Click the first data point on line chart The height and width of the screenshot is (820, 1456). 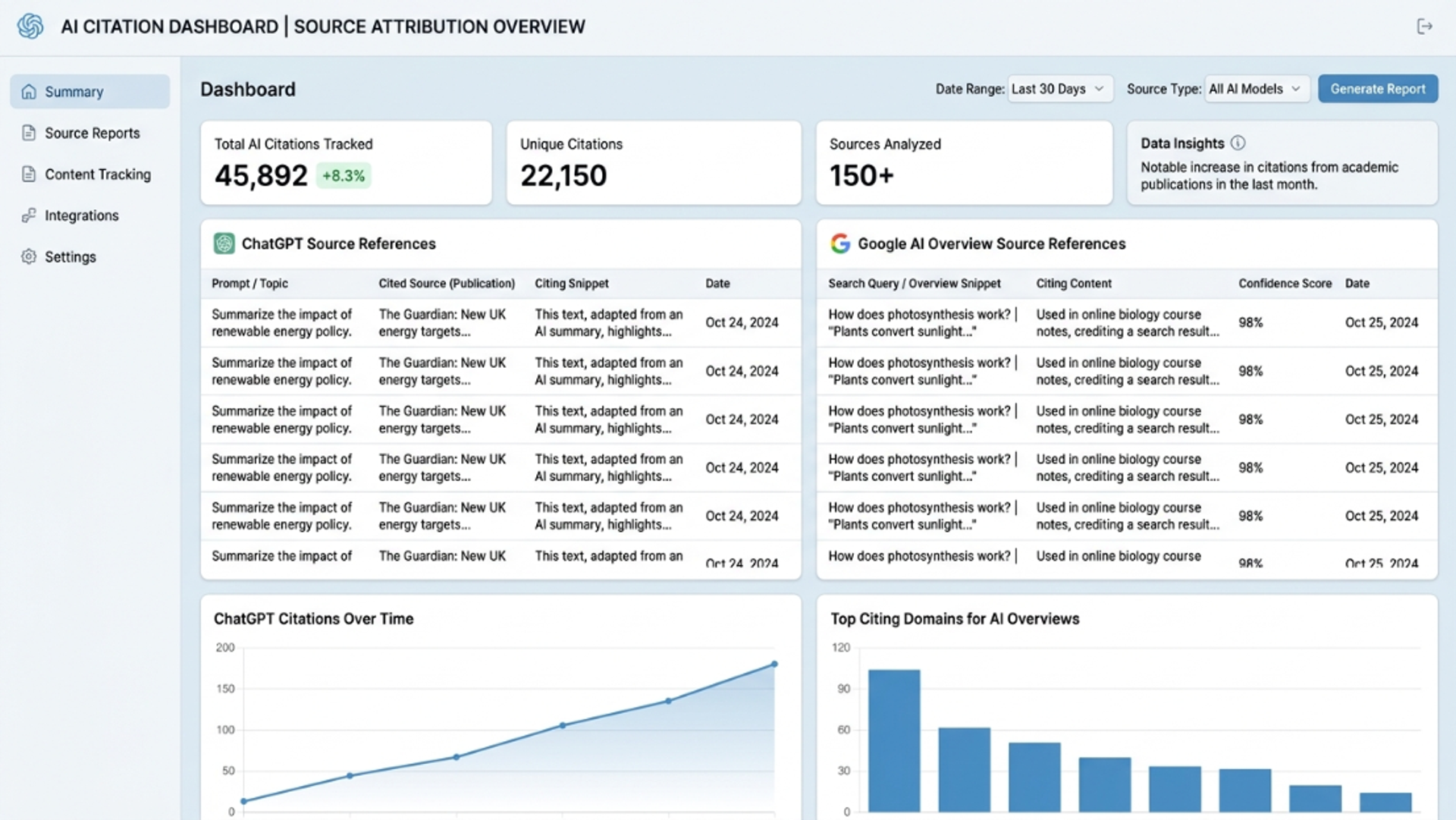243,801
